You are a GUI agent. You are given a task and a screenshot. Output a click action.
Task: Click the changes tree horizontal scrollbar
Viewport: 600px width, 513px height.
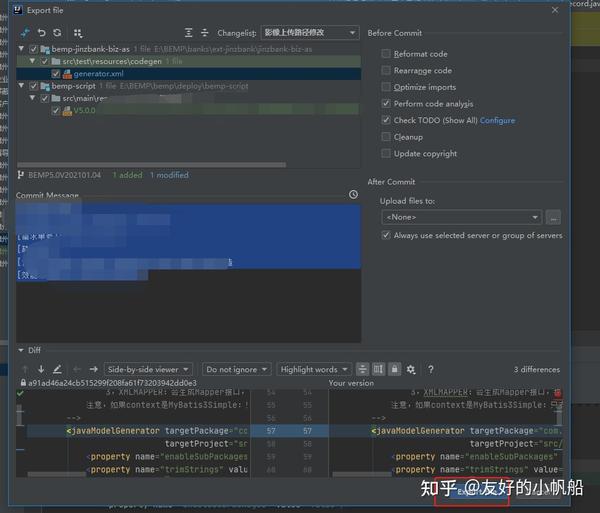pyautogui.click(x=152, y=165)
